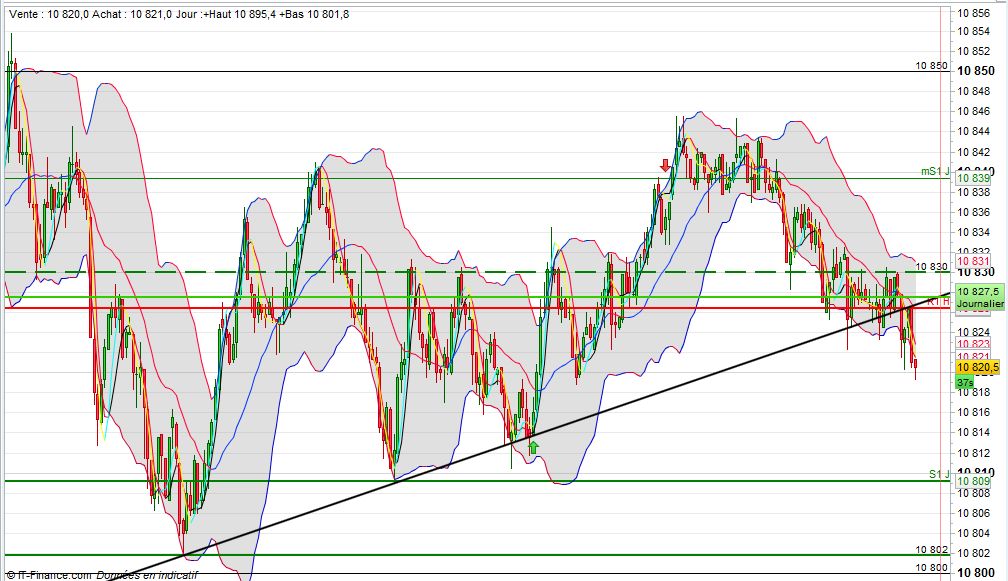The height and width of the screenshot is (581, 1008).
Task: Click the 10 802 line label
Action: 932,550
